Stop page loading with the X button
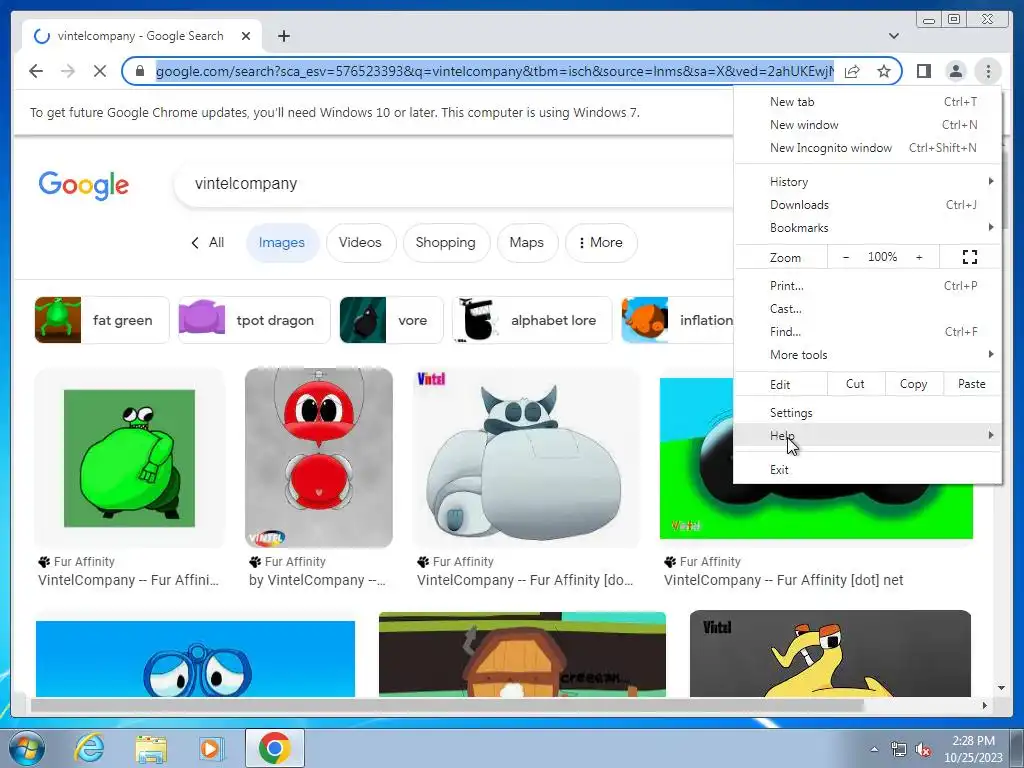The width and height of the screenshot is (1024, 768). tap(100, 71)
